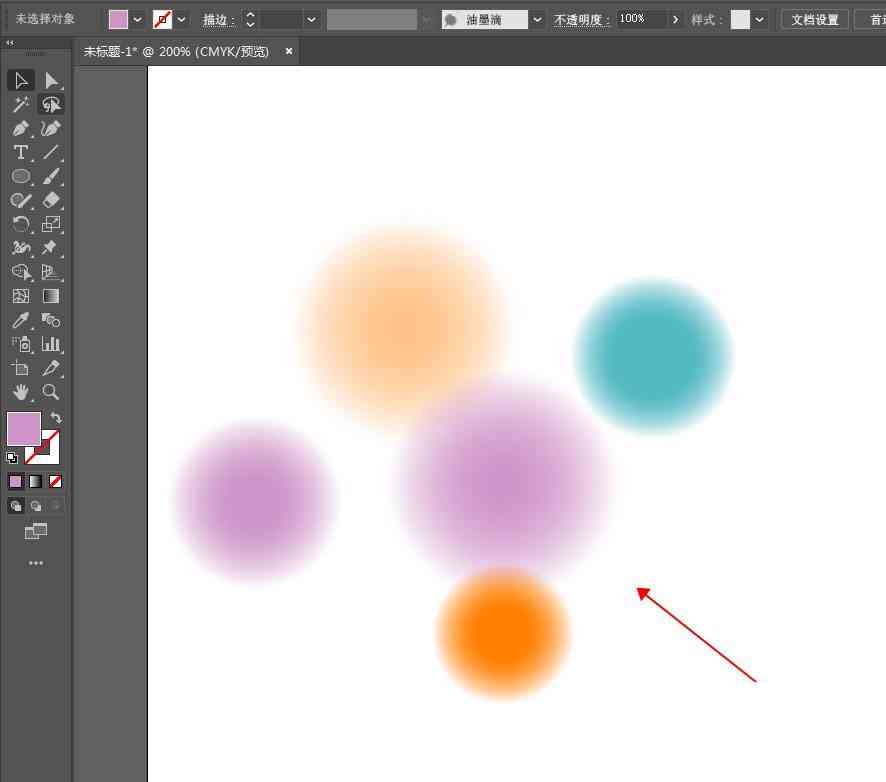886x782 pixels.
Task: Open the 样式 style dropdown arrow
Action: (x=759, y=20)
